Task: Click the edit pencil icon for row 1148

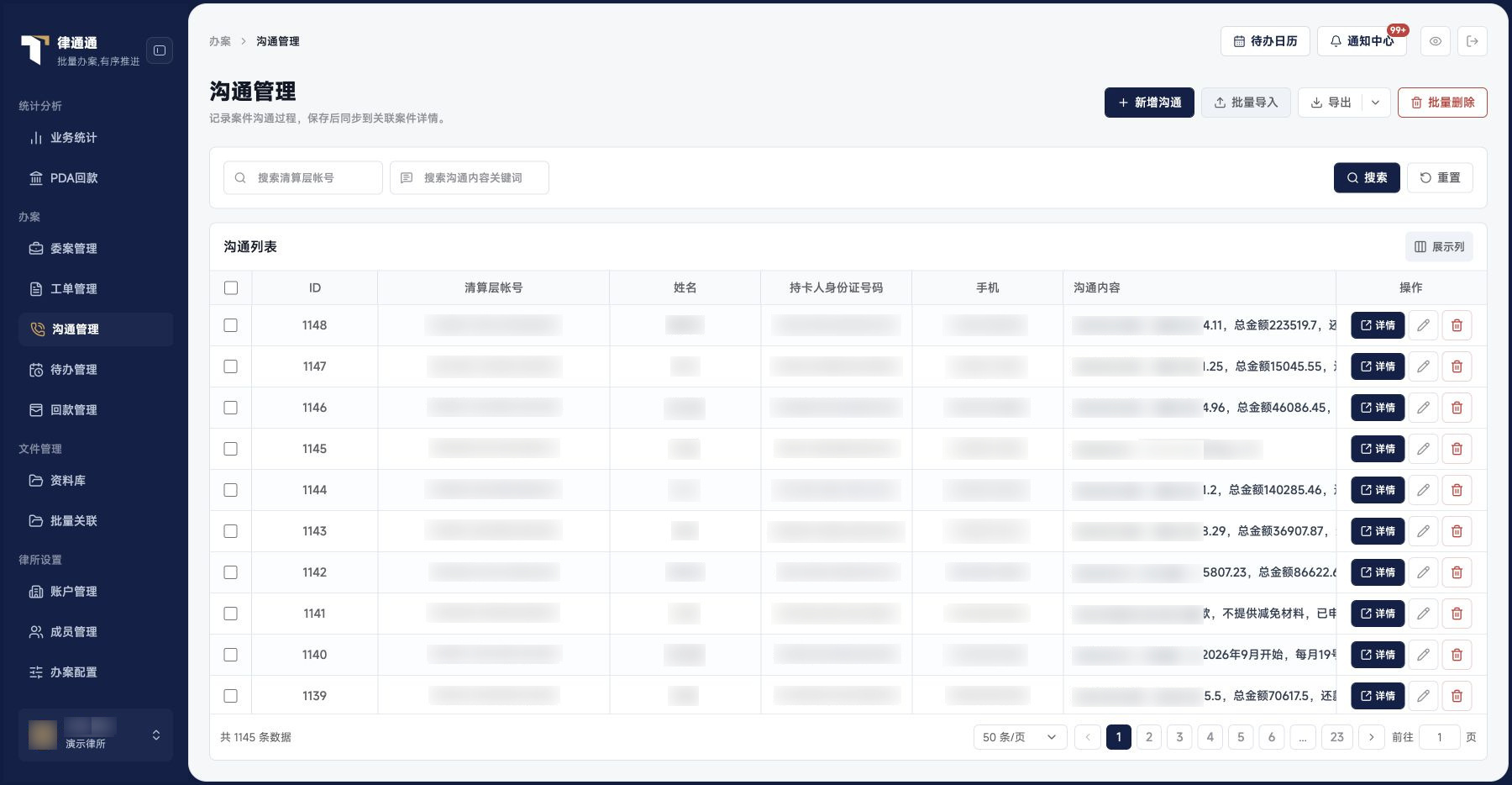Action: pyautogui.click(x=1423, y=325)
